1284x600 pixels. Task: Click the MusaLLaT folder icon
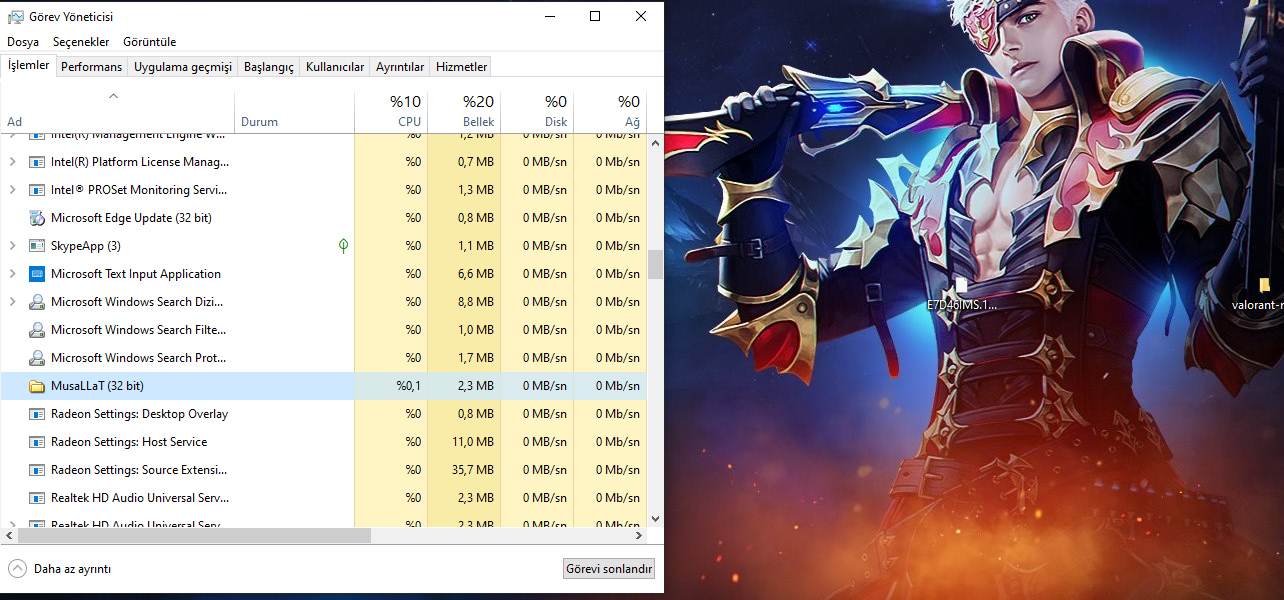coord(37,386)
